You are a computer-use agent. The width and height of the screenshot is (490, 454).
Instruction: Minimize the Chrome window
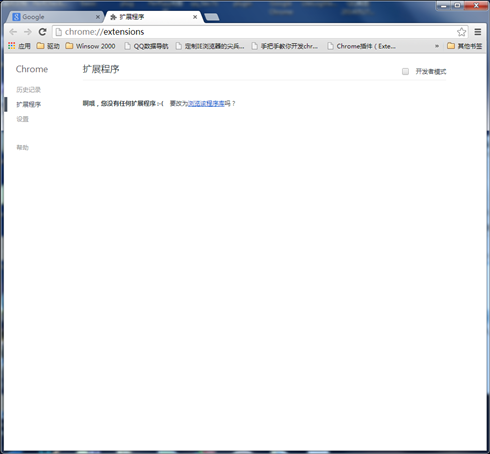444,5
